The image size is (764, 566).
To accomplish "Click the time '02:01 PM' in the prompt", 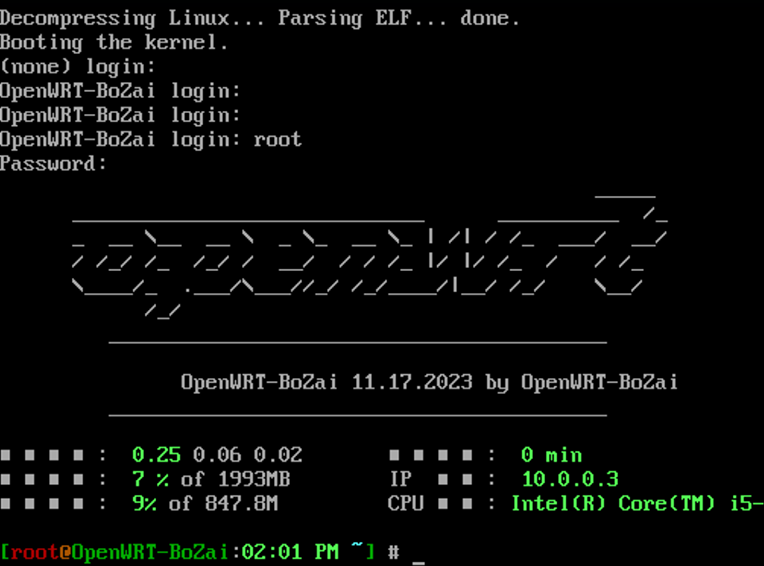I will tap(290, 552).
